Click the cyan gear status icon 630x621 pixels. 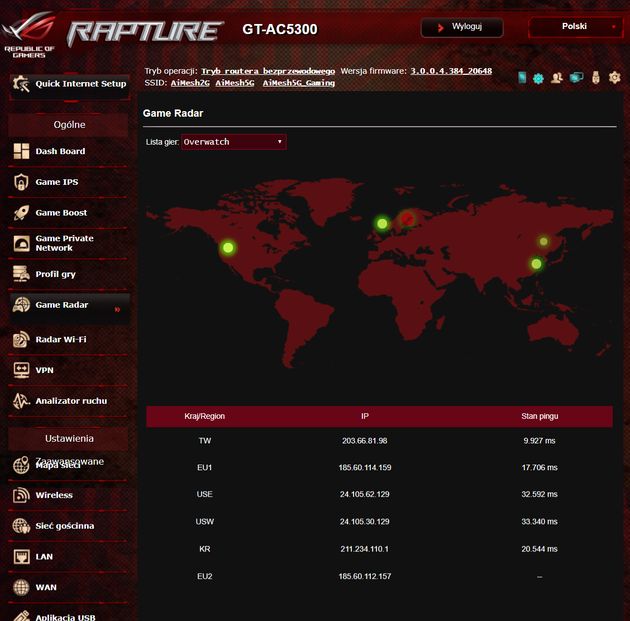tap(538, 78)
